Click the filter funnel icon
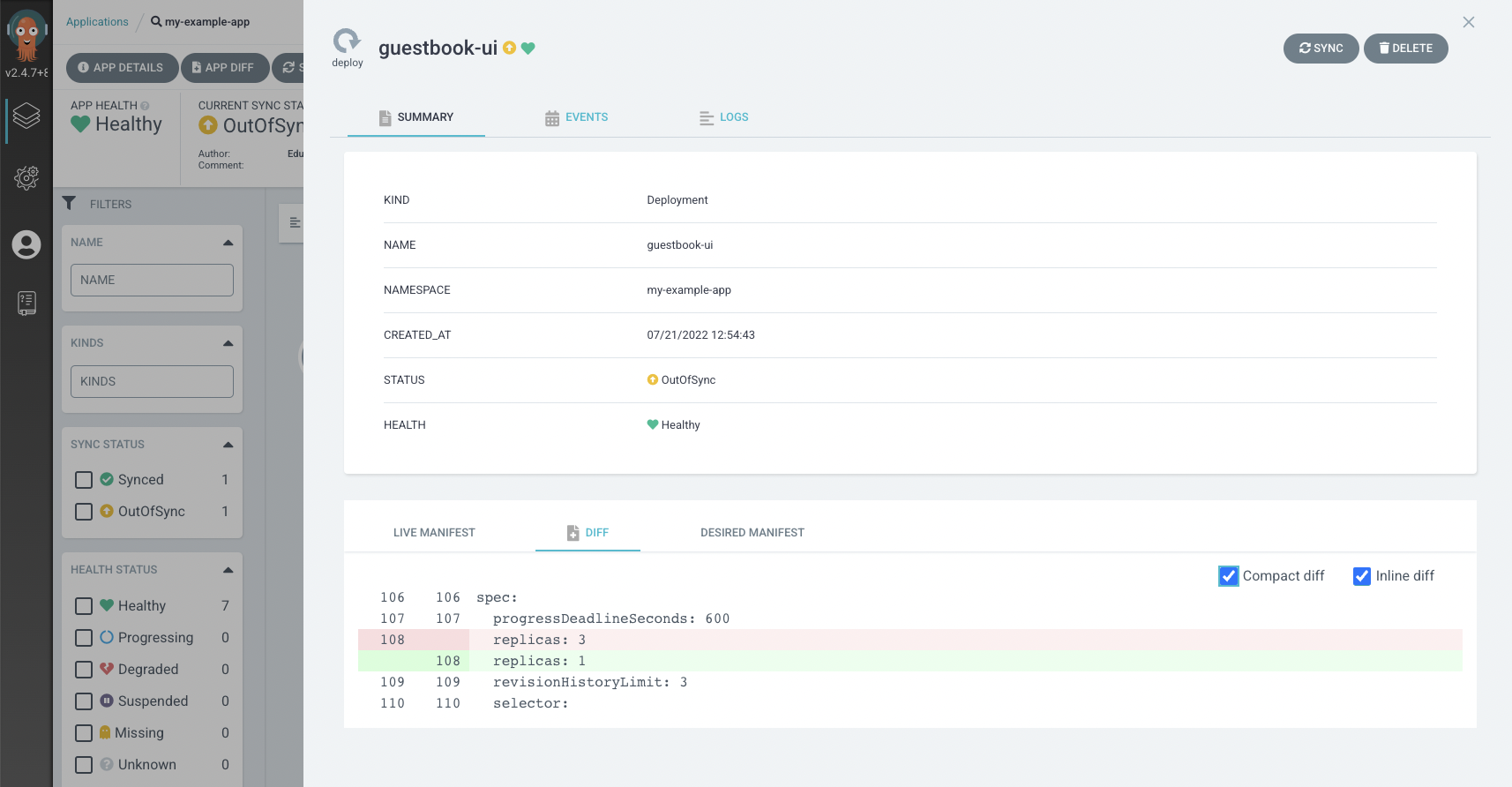The width and height of the screenshot is (1512, 787). [69, 204]
